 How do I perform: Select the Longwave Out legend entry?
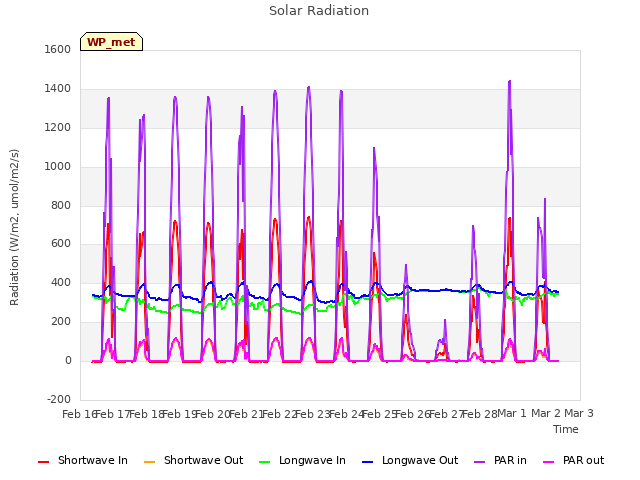point(410,460)
